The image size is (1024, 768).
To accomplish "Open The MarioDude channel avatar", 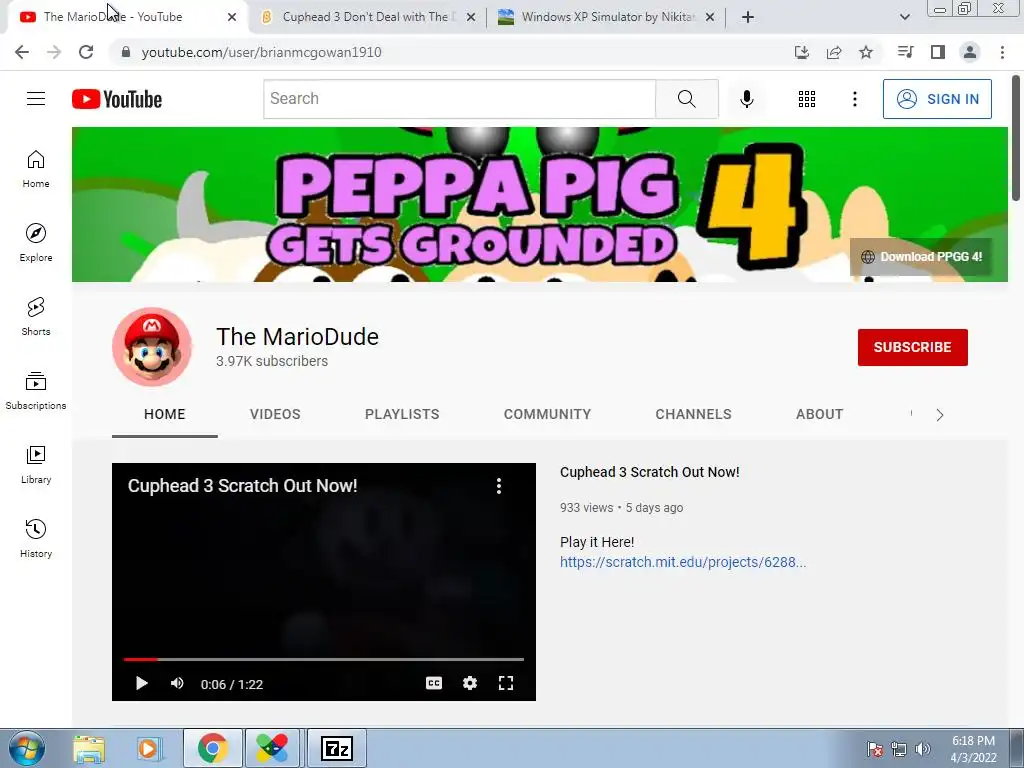I will click(x=152, y=347).
